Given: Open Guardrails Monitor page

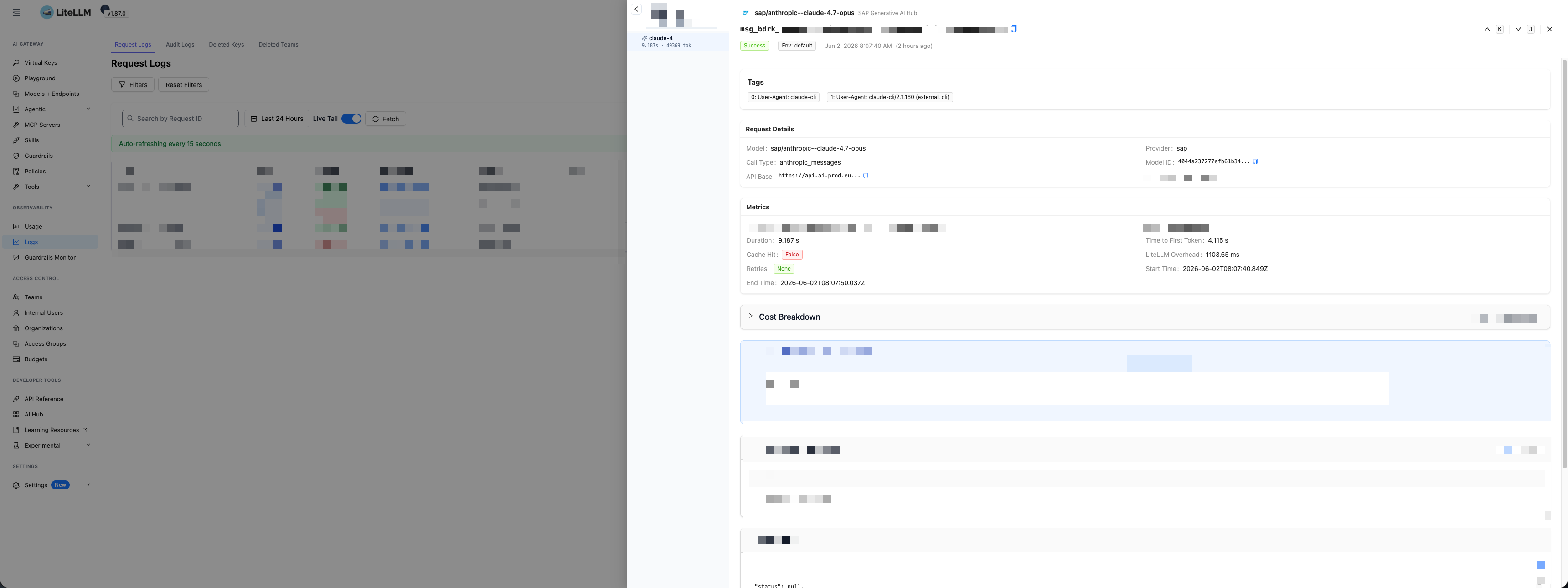Looking at the screenshot, I should [50, 258].
